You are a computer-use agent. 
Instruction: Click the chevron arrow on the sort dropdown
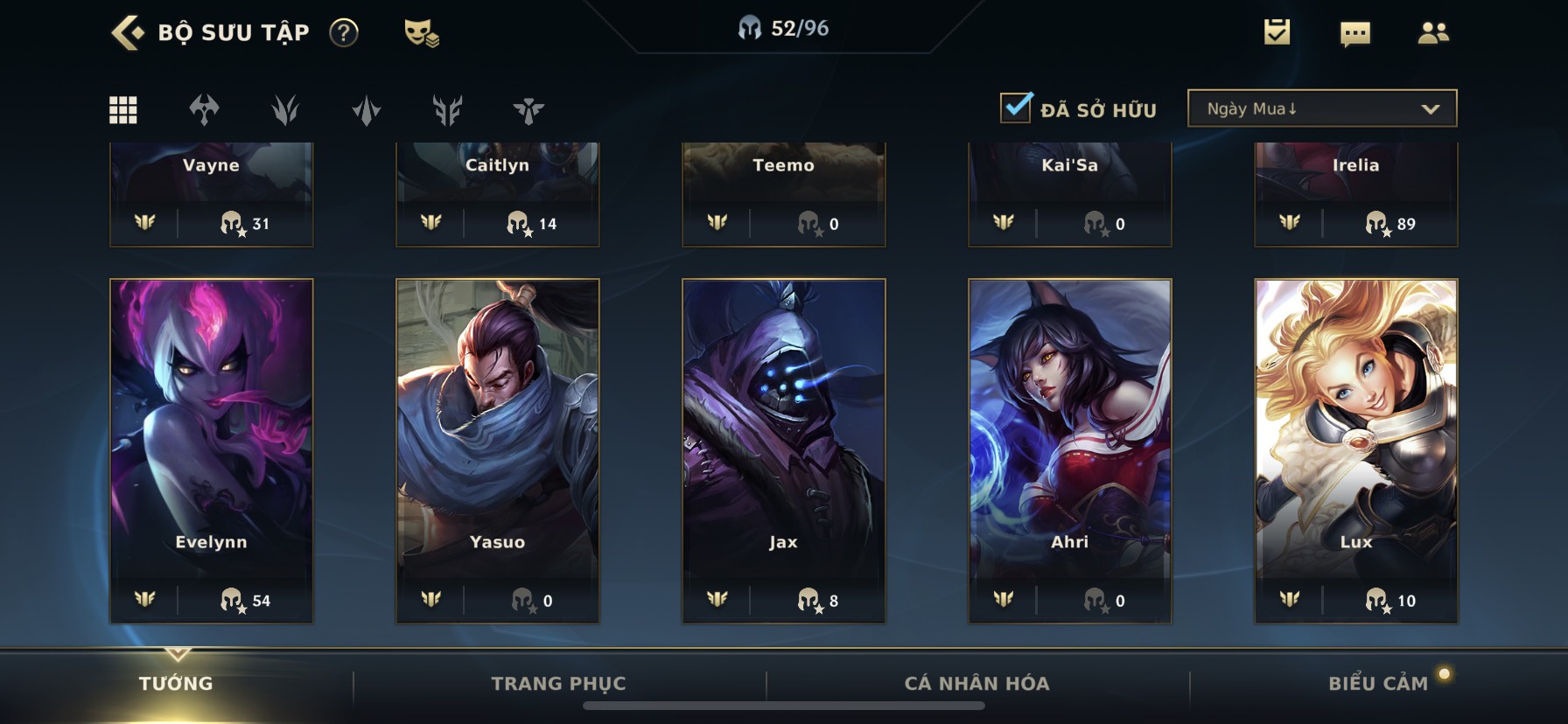point(1431,109)
